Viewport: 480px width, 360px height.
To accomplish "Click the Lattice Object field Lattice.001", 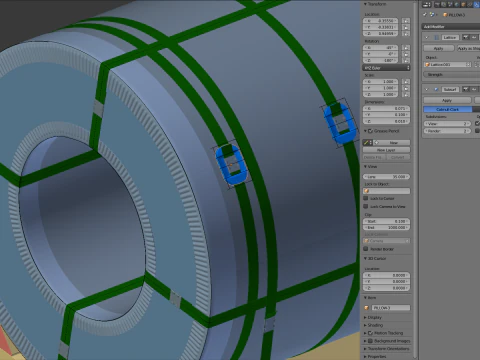I will (x=448, y=64).
